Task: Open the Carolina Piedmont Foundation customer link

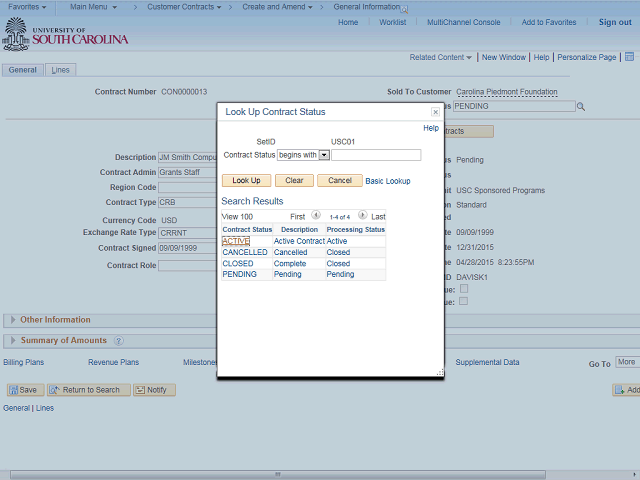Action: (507, 92)
